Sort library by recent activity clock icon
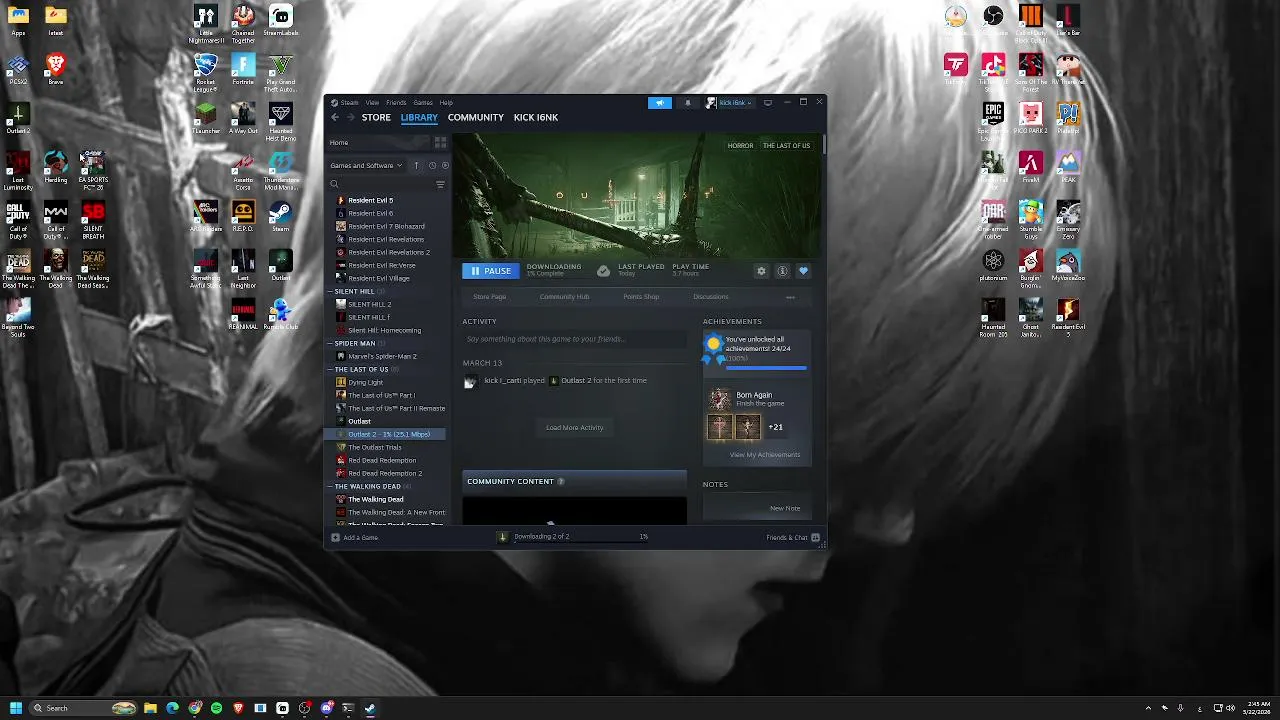Image resolution: width=1280 pixels, height=720 pixels. coord(432,165)
